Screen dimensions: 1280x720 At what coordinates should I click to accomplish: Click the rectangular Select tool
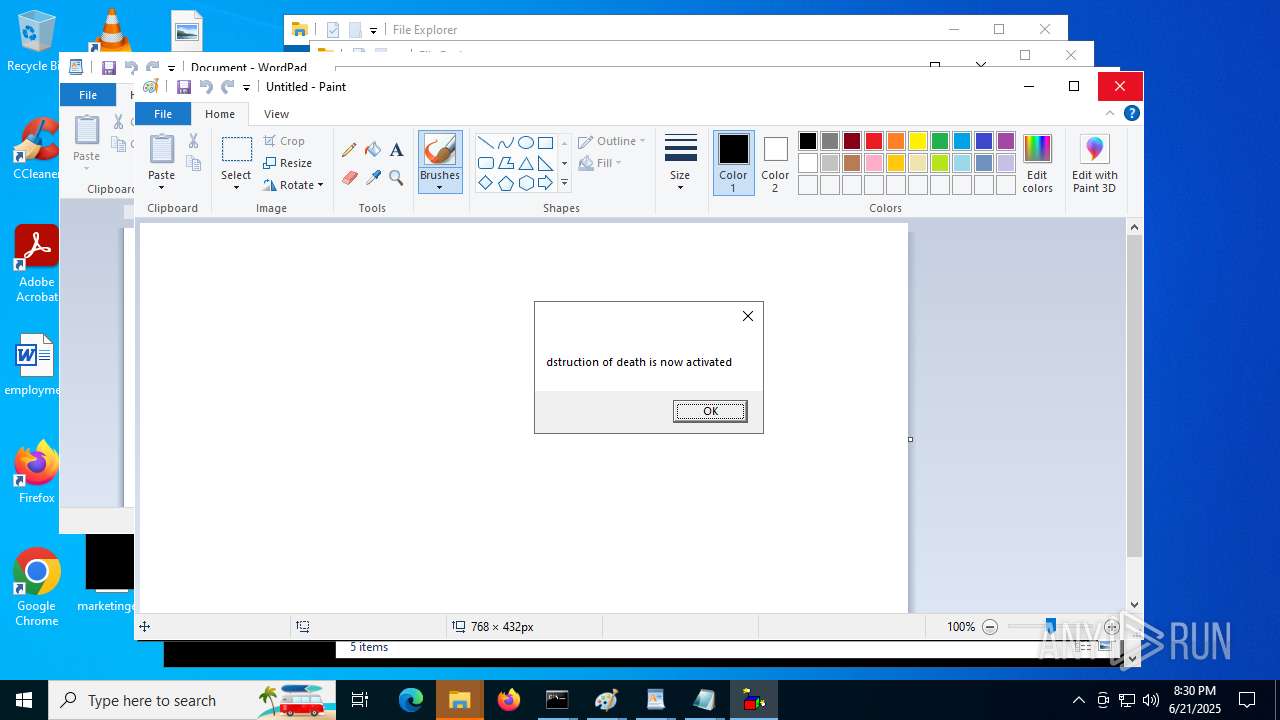[x=237, y=150]
